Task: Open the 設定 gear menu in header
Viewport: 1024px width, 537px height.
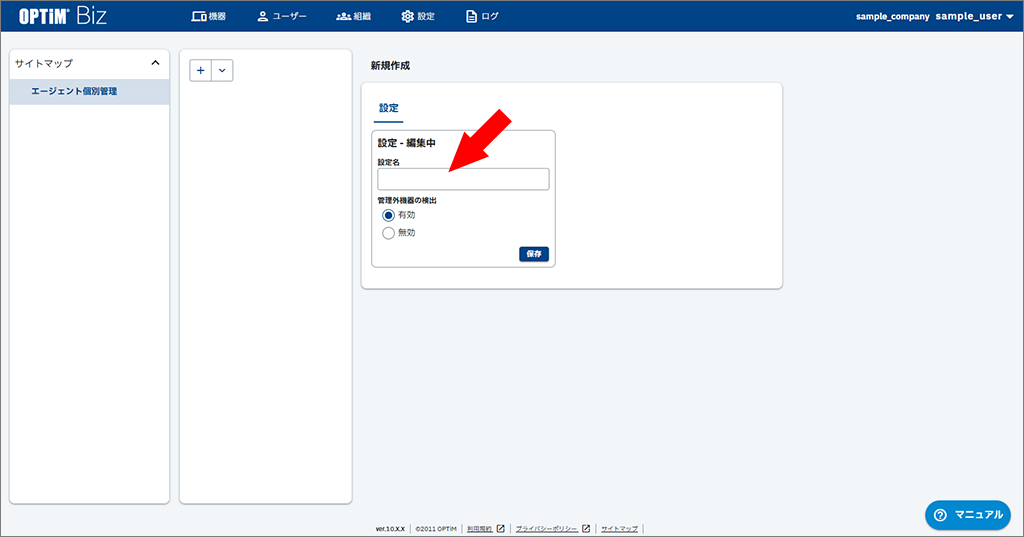Action: tap(418, 16)
